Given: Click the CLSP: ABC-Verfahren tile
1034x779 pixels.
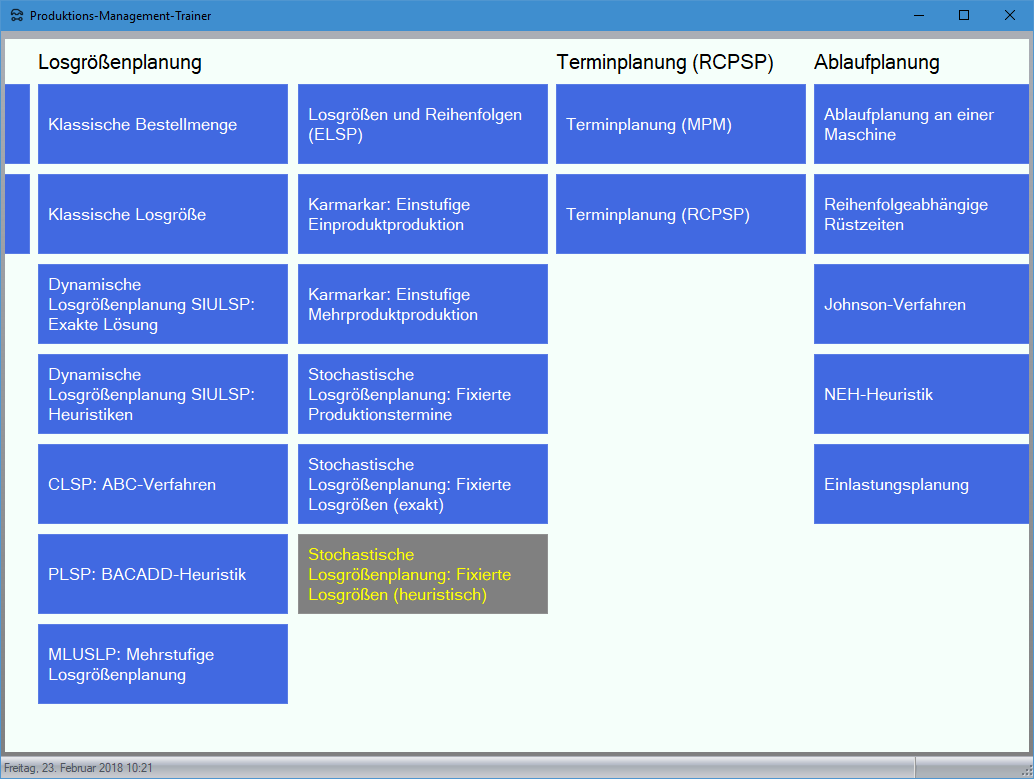Looking at the screenshot, I should coord(163,484).
